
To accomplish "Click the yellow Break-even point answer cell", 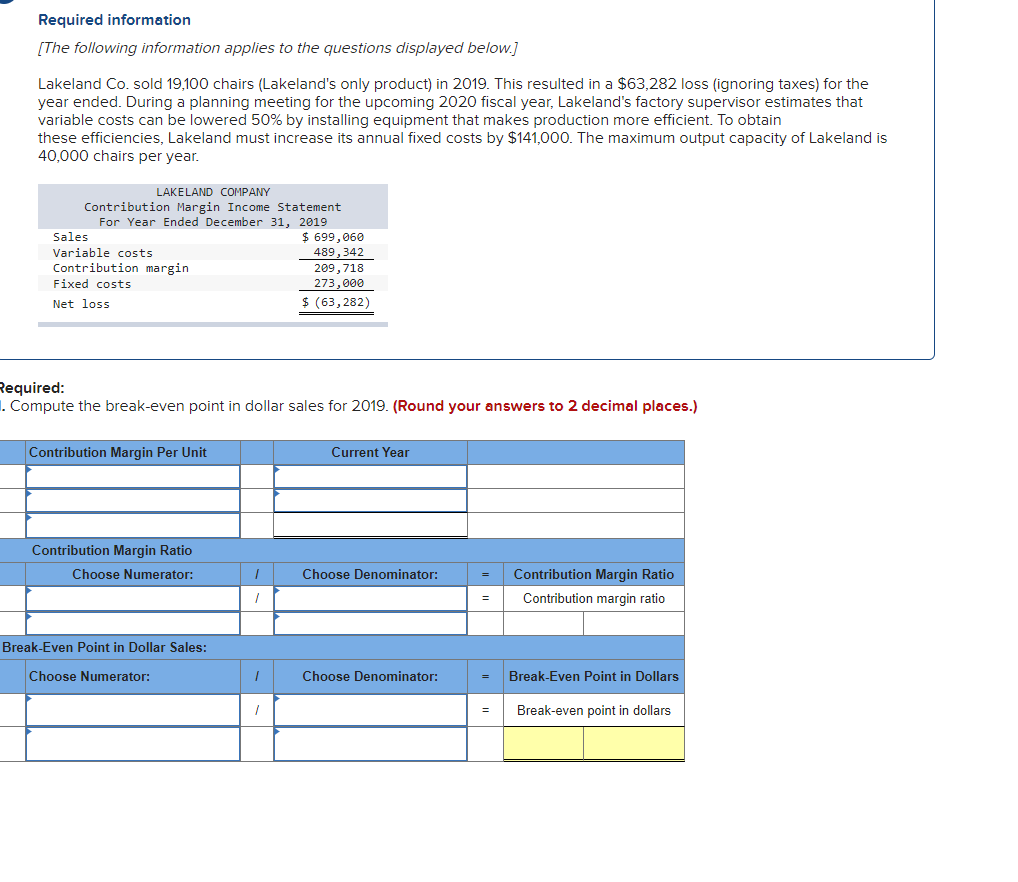I will [545, 742].
